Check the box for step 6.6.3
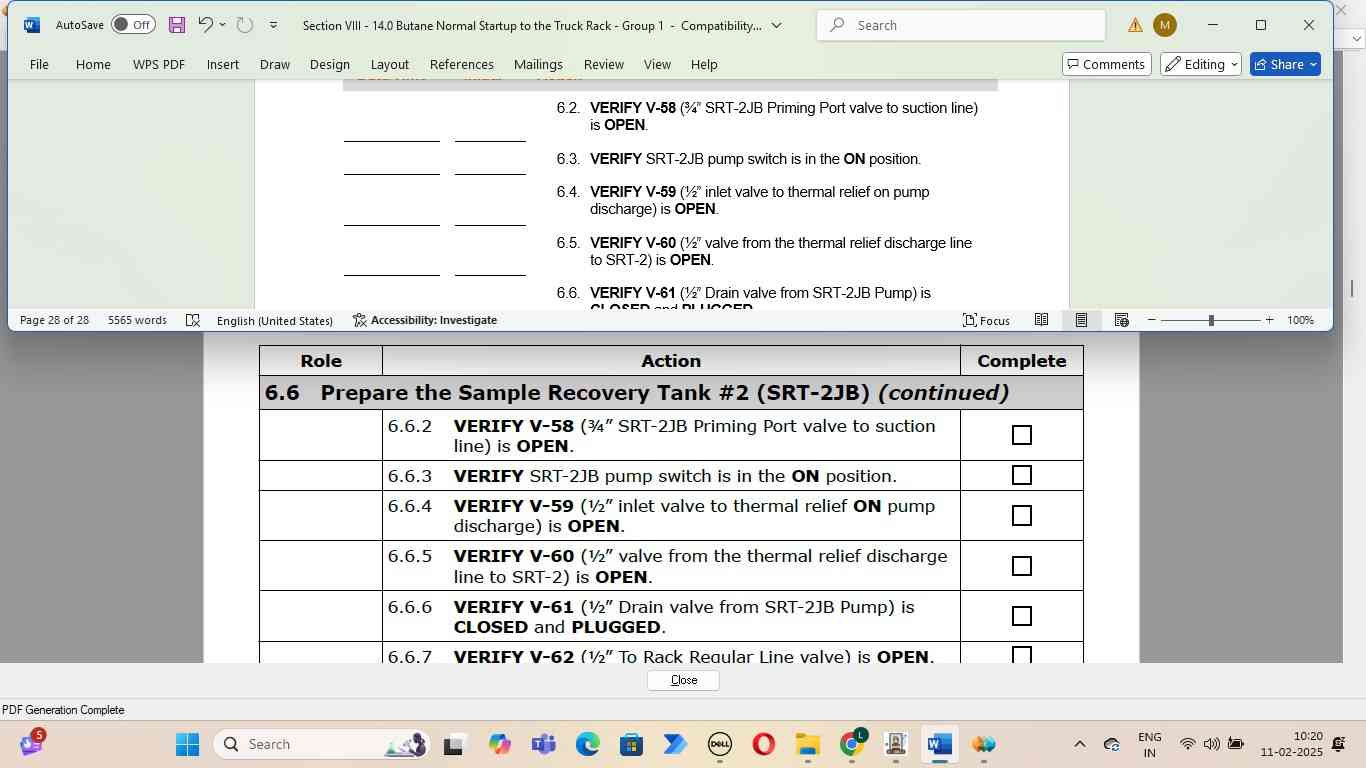This screenshot has height=768, width=1366. coord(1021,475)
